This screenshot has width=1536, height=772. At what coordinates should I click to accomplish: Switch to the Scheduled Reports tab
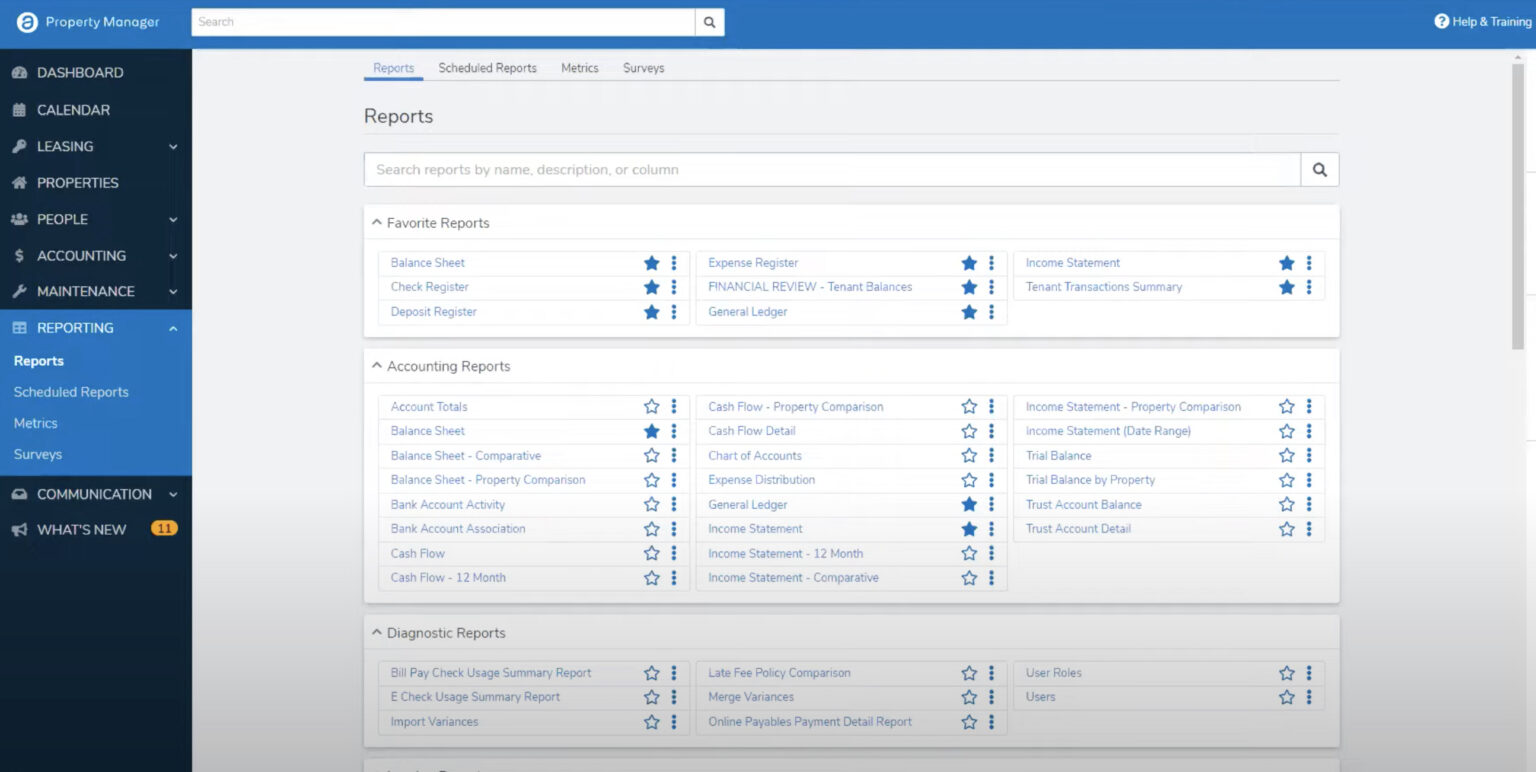(487, 68)
